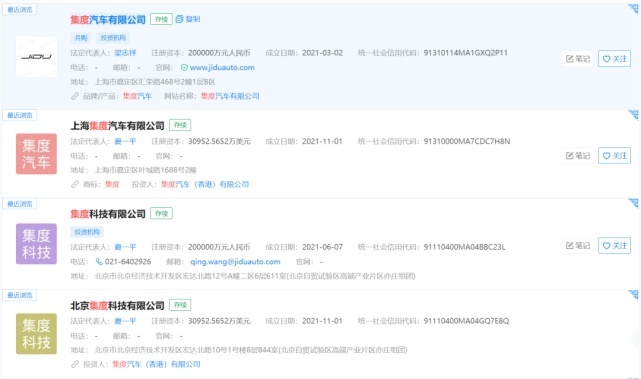Click credit code 91310000MA7CDC7H8N

tap(467, 141)
